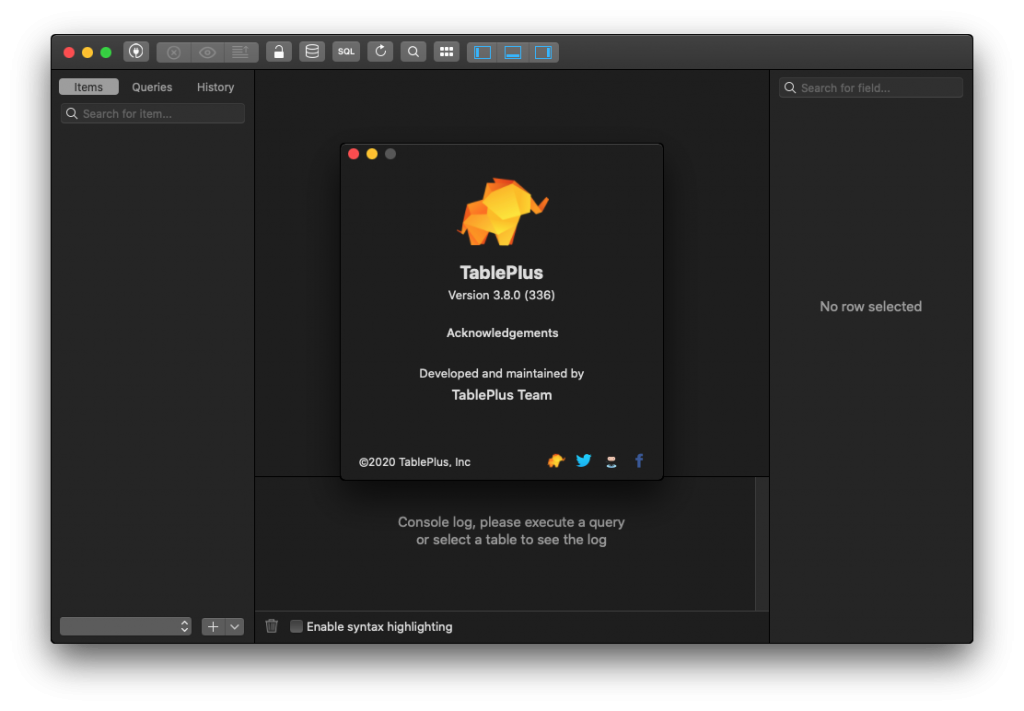Image resolution: width=1024 pixels, height=711 pixels.
Task: Click the Search for item field
Action: (153, 114)
